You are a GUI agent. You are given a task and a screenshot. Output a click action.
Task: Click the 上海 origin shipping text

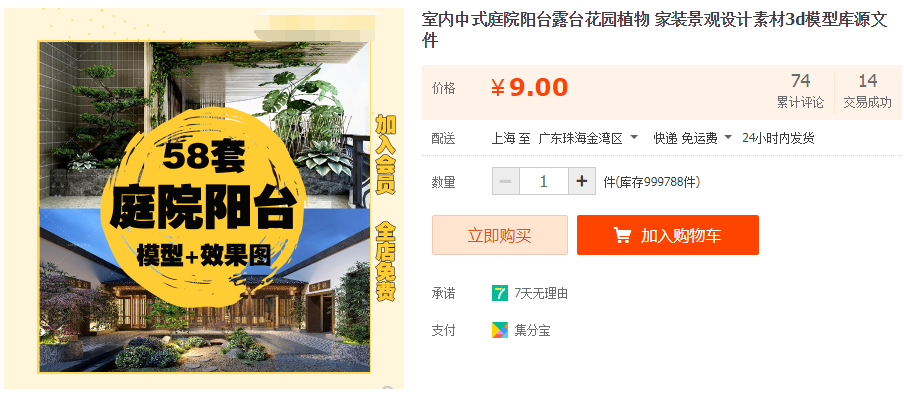pos(503,138)
